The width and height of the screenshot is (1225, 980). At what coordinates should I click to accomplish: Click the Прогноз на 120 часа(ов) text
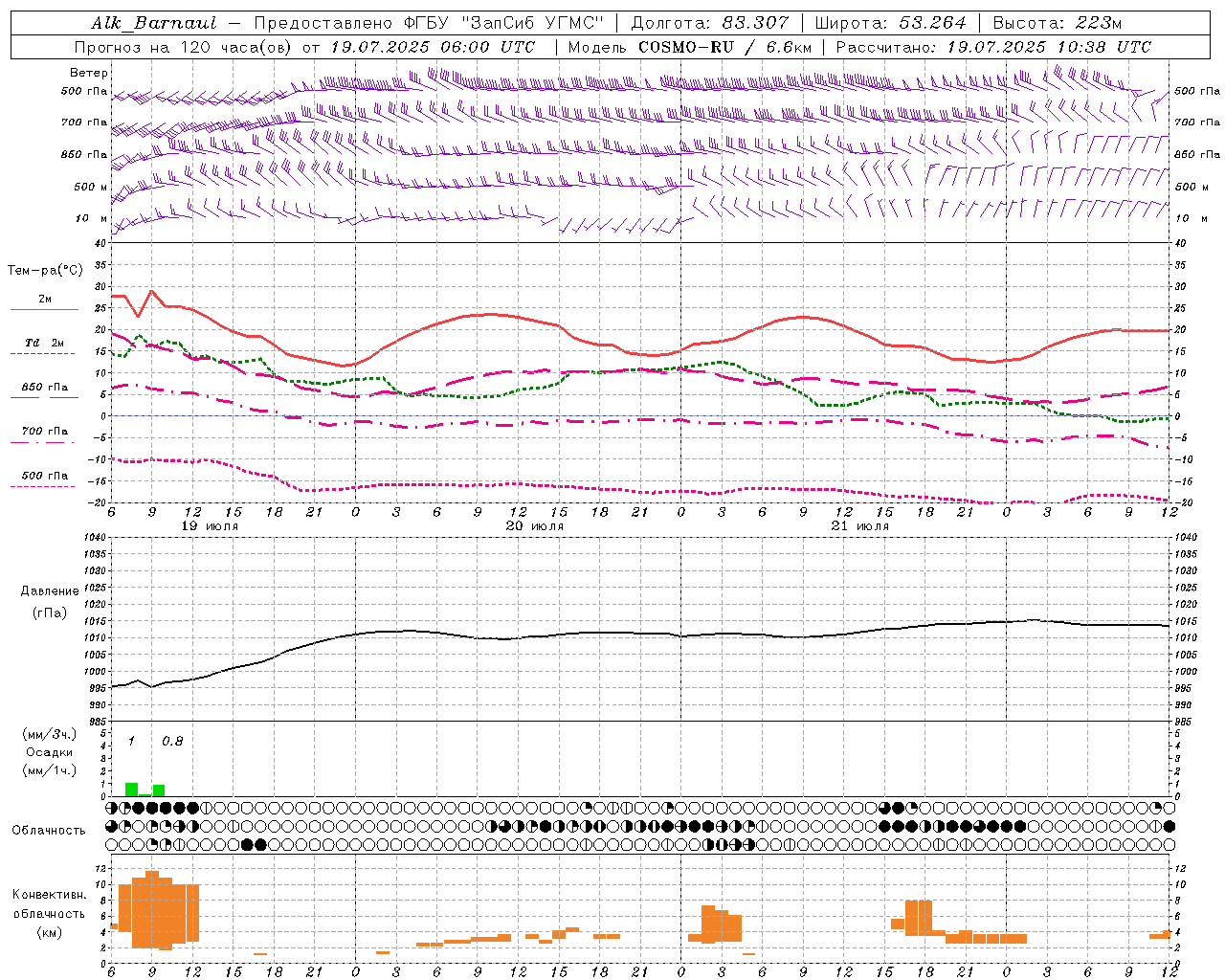point(184,47)
